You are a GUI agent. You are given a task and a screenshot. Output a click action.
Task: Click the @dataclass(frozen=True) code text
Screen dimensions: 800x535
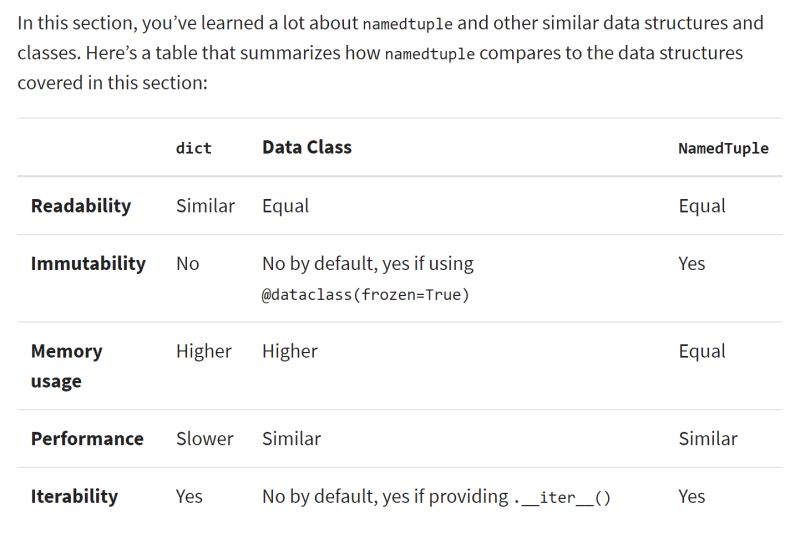point(365,295)
